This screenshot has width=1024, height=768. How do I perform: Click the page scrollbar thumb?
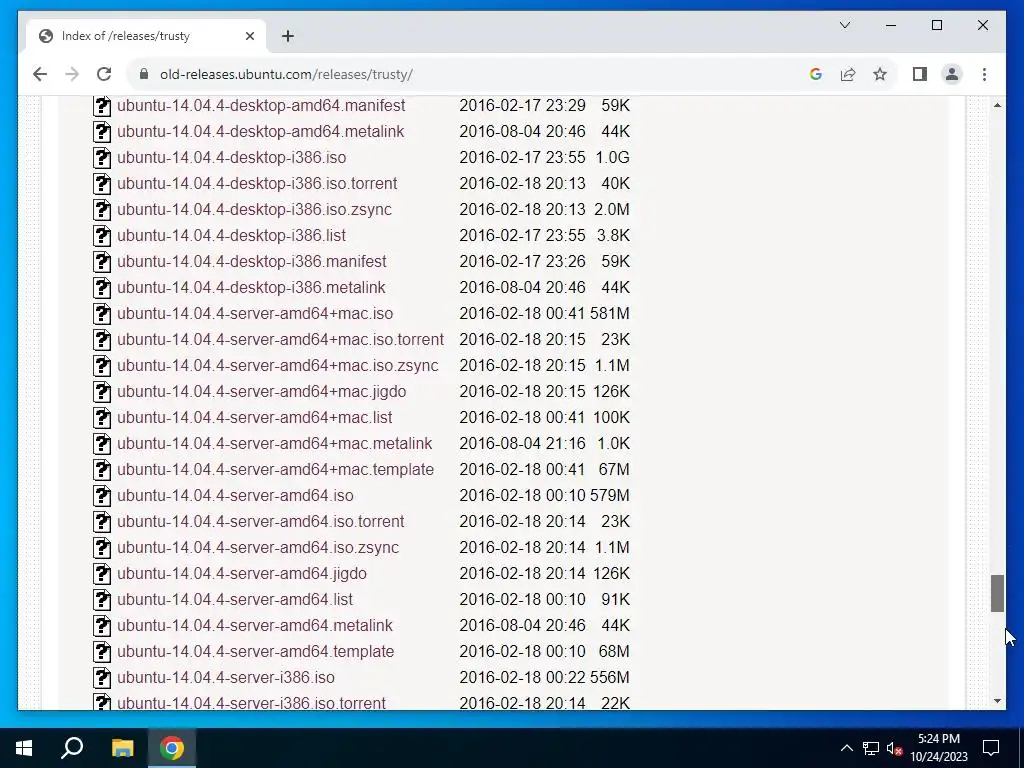(997, 593)
